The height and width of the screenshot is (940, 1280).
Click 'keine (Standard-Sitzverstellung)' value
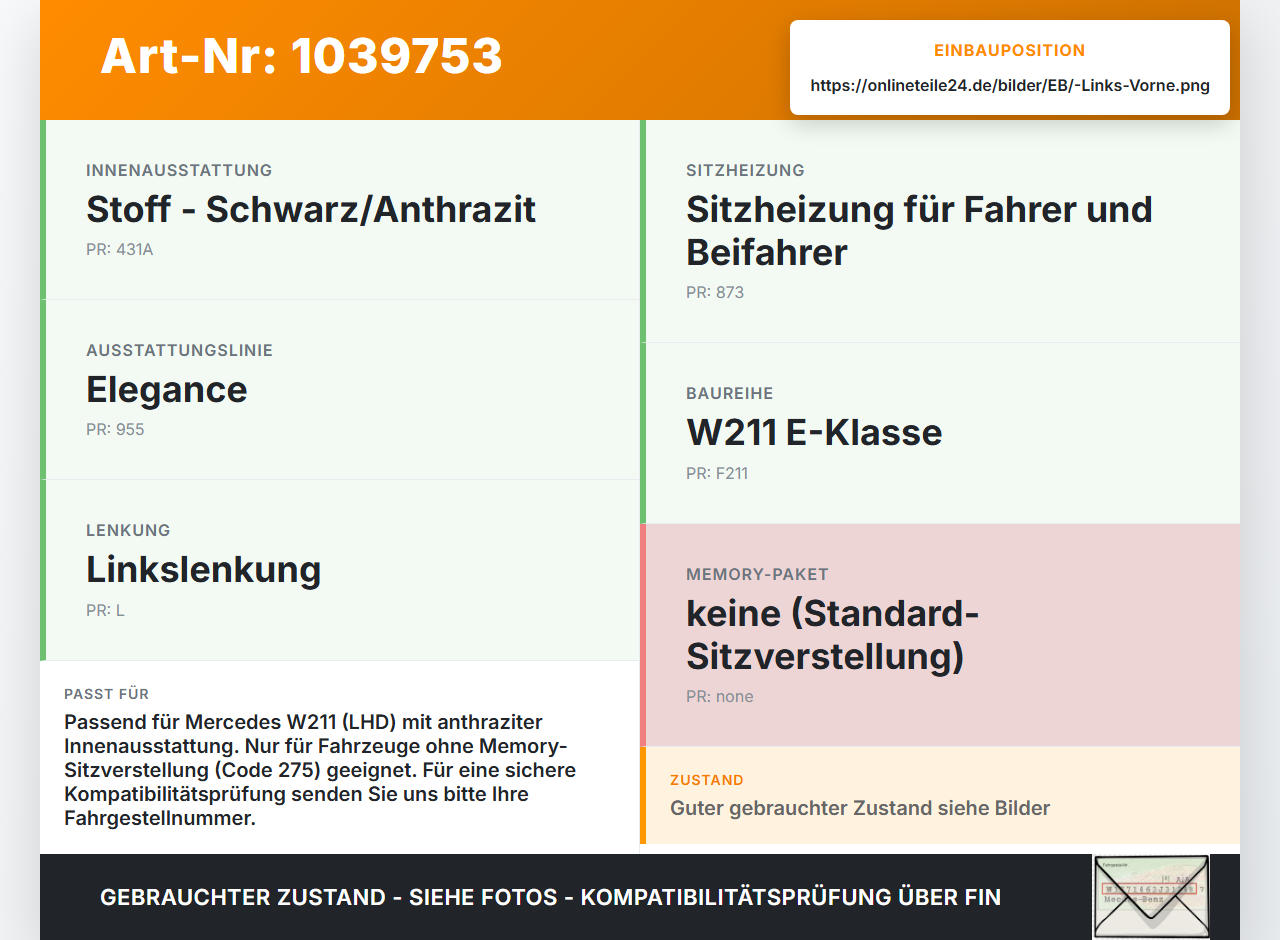coord(832,635)
